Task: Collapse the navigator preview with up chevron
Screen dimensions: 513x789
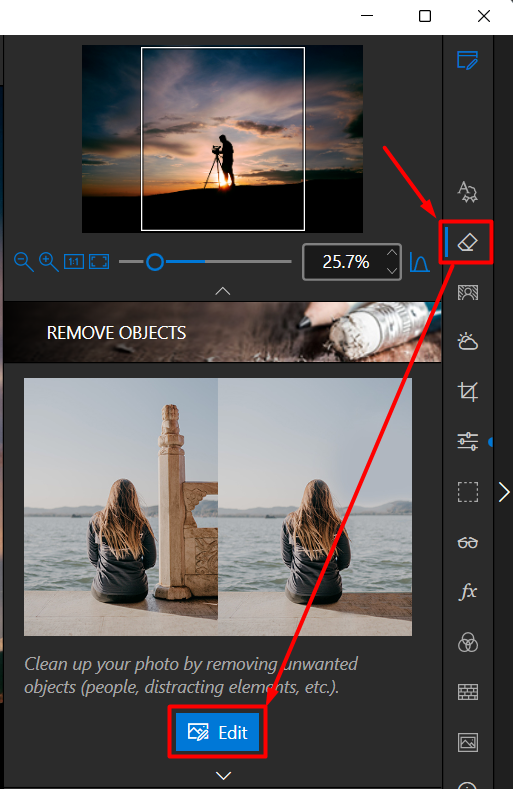Action: click(223, 291)
